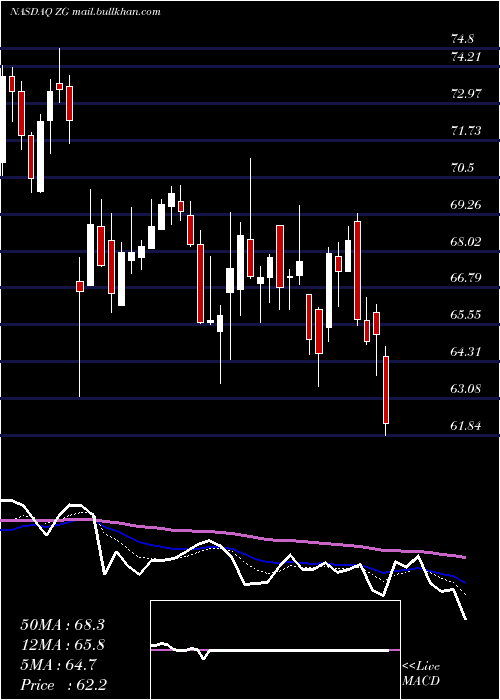
Task: Click the 61.84 price axis label
Action: pos(467,425)
